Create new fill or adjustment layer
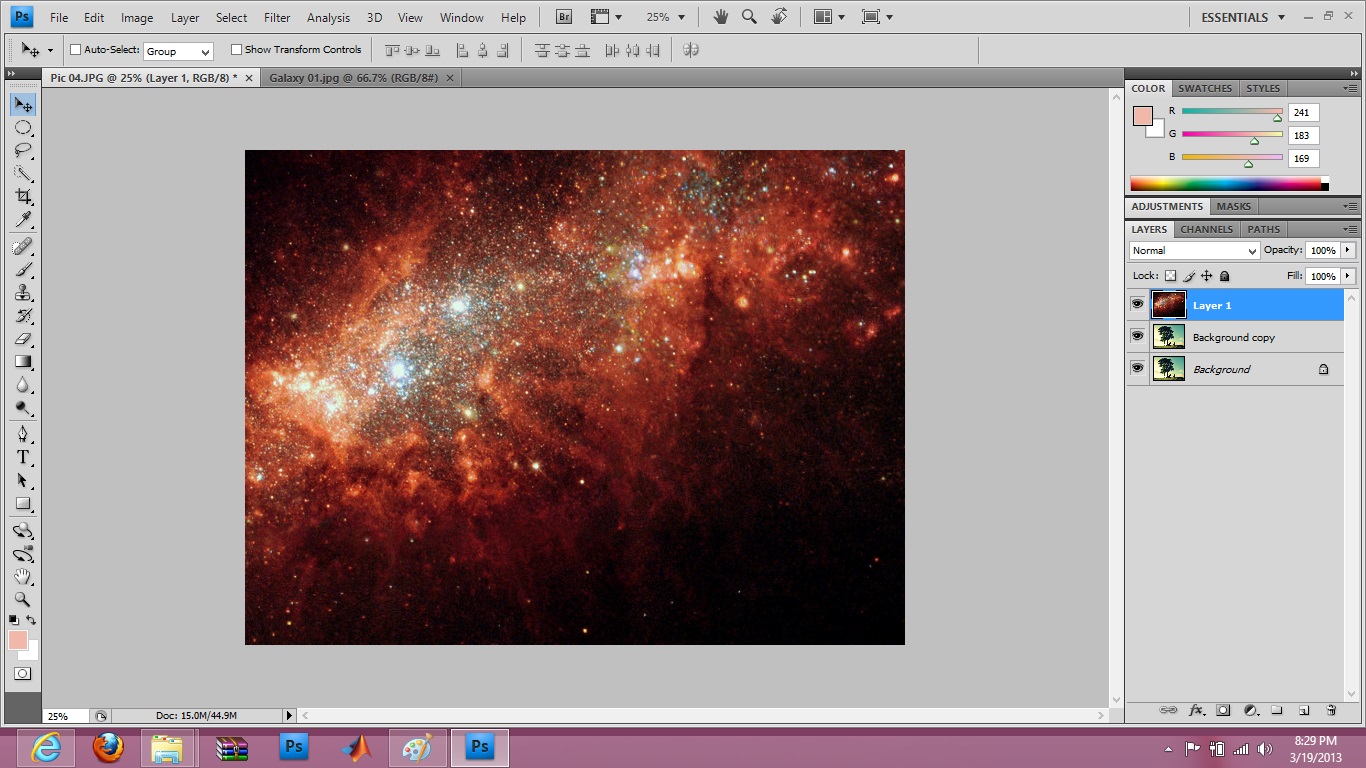The width and height of the screenshot is (1366, 768). click(1250, 711)
